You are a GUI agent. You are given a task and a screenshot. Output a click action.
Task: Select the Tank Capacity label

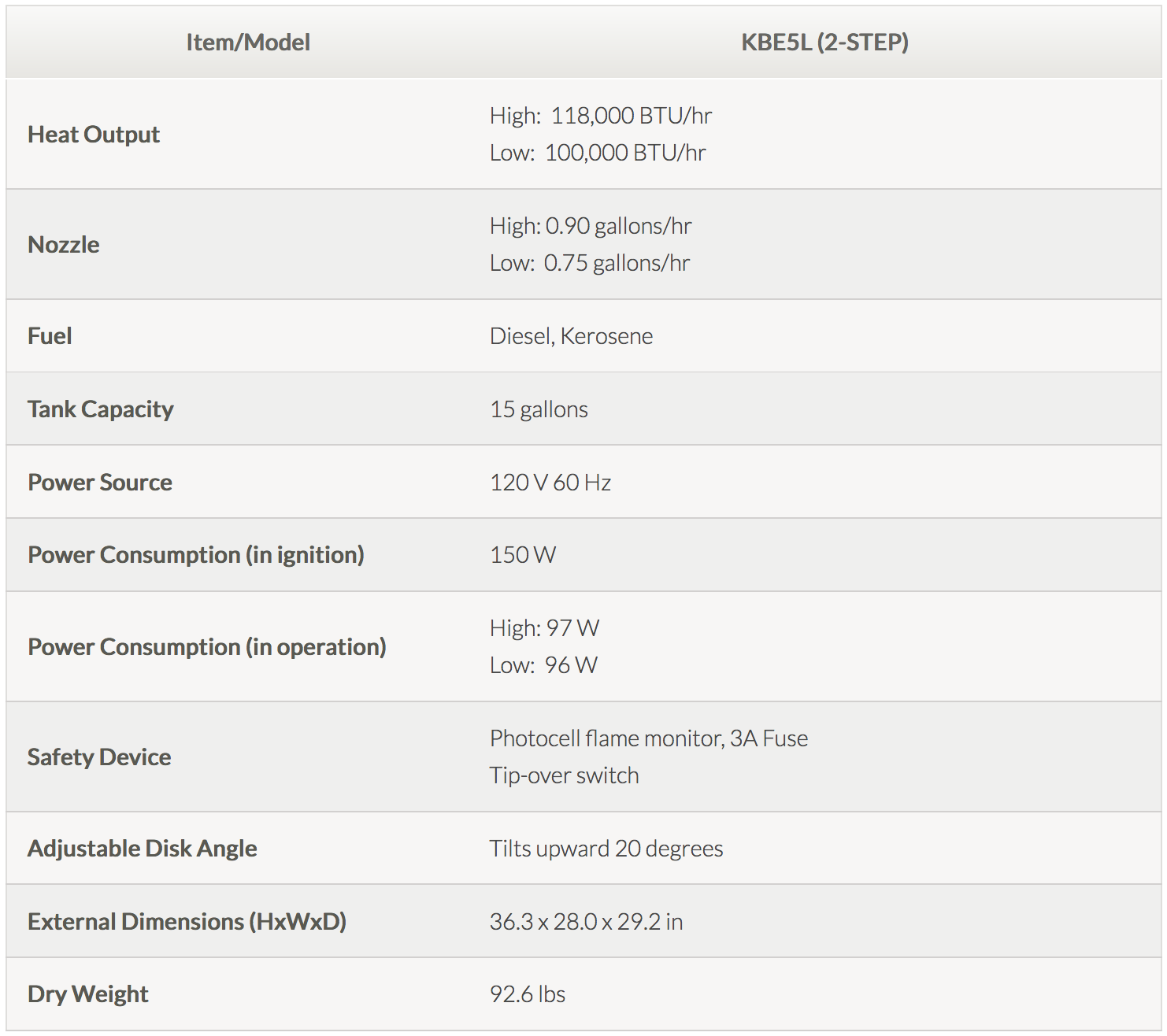coord(101,409)
